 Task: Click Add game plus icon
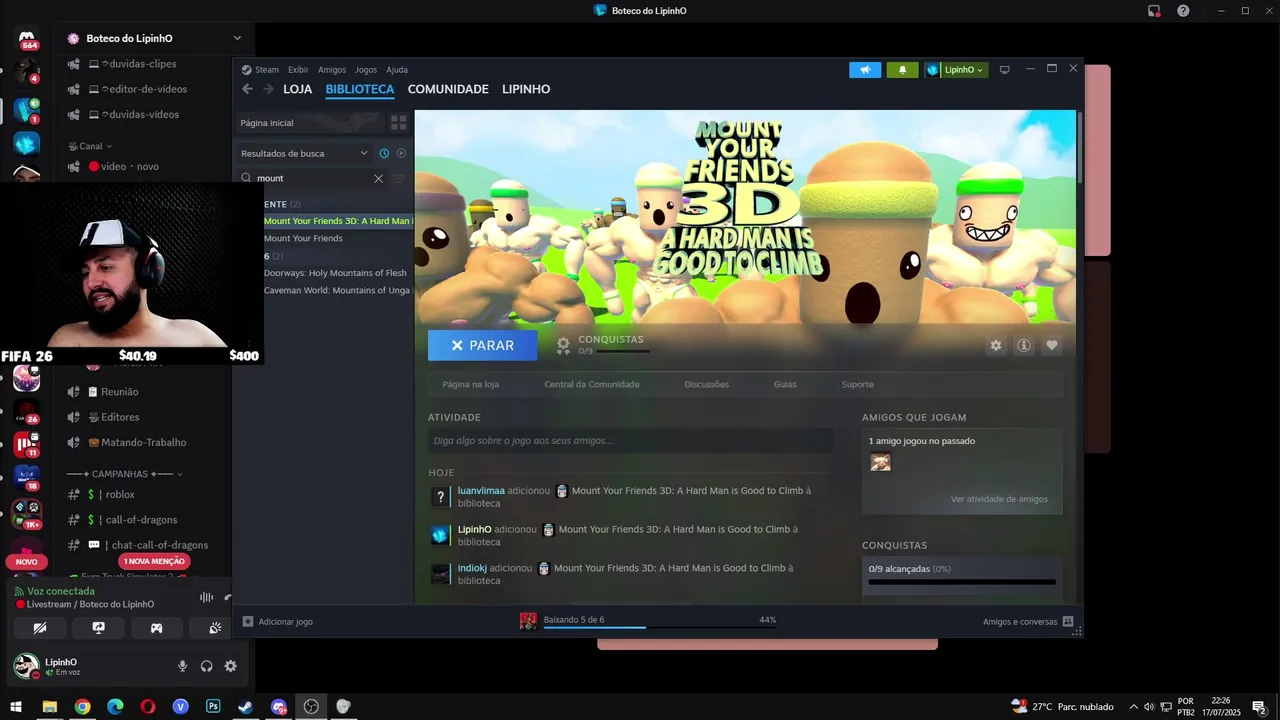(248, 621)
